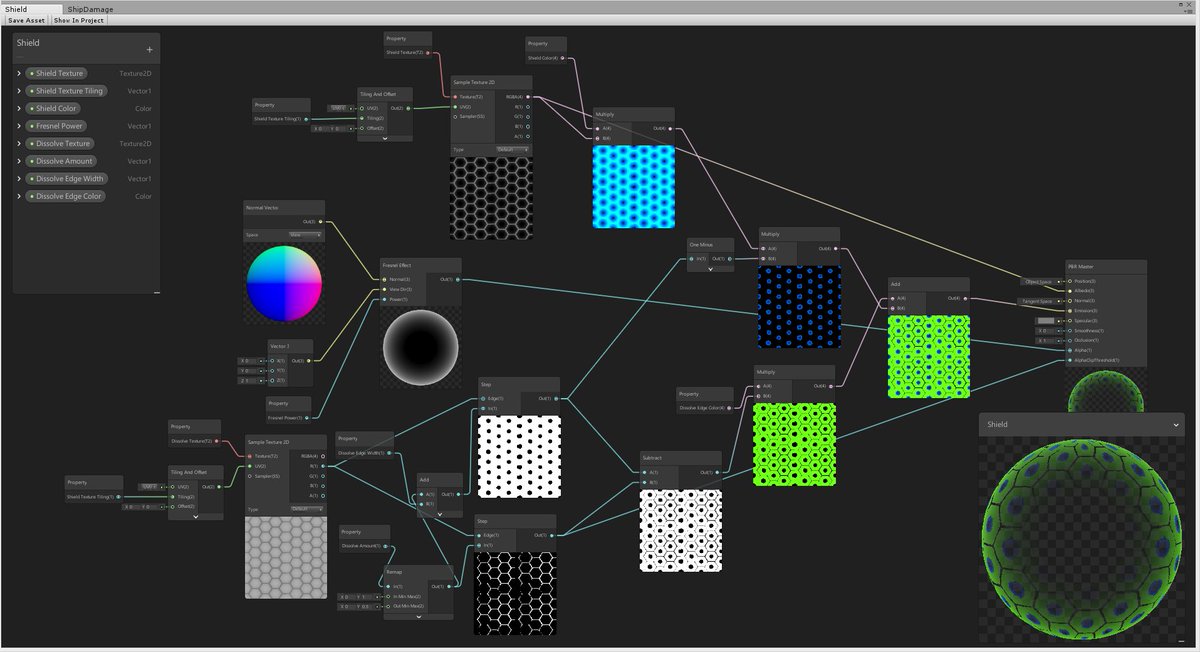Expand the Shield Texture property row
1200x652 pixels.
tap(19, 73)
